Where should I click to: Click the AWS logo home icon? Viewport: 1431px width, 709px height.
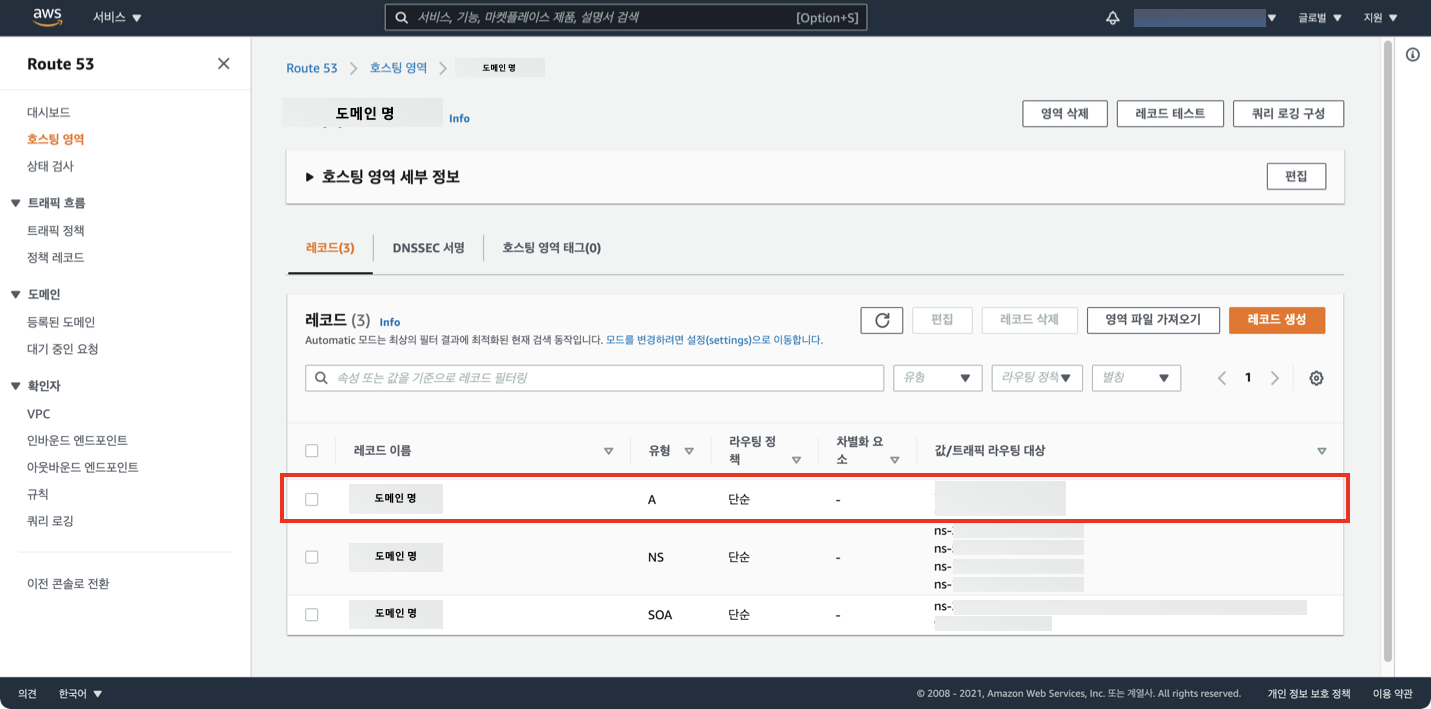point(47,17)
